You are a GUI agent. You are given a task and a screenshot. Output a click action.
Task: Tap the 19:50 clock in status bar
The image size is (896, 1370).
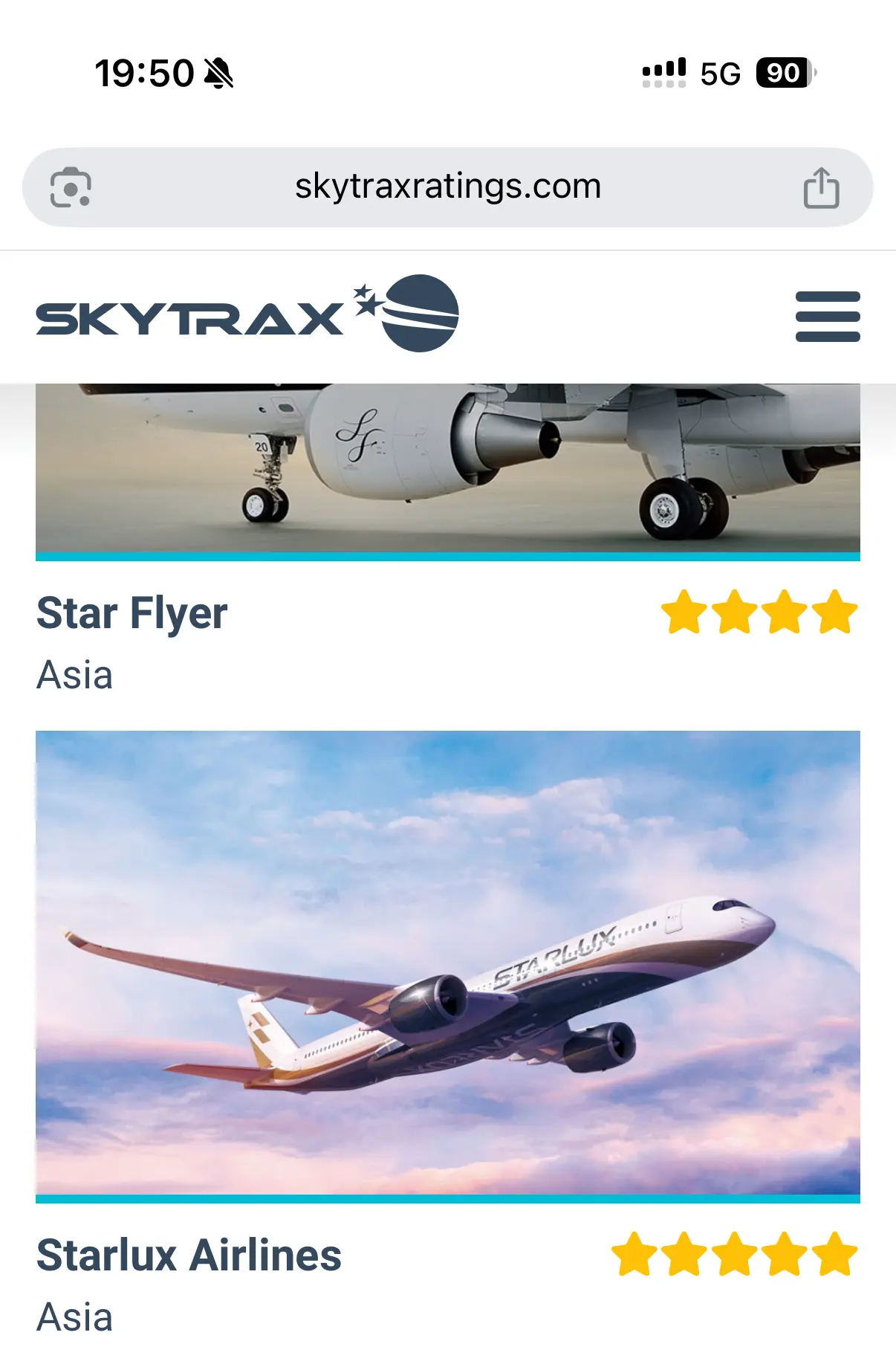(144, 74)
